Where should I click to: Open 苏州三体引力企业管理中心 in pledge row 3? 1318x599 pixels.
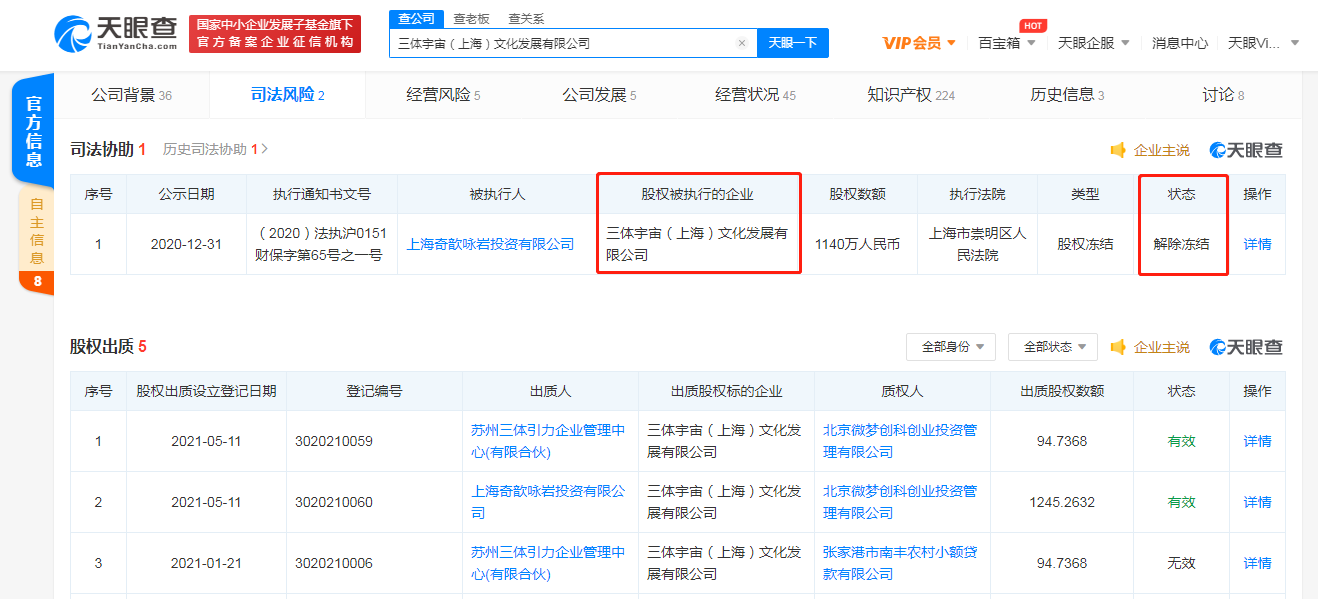point(548,563)
